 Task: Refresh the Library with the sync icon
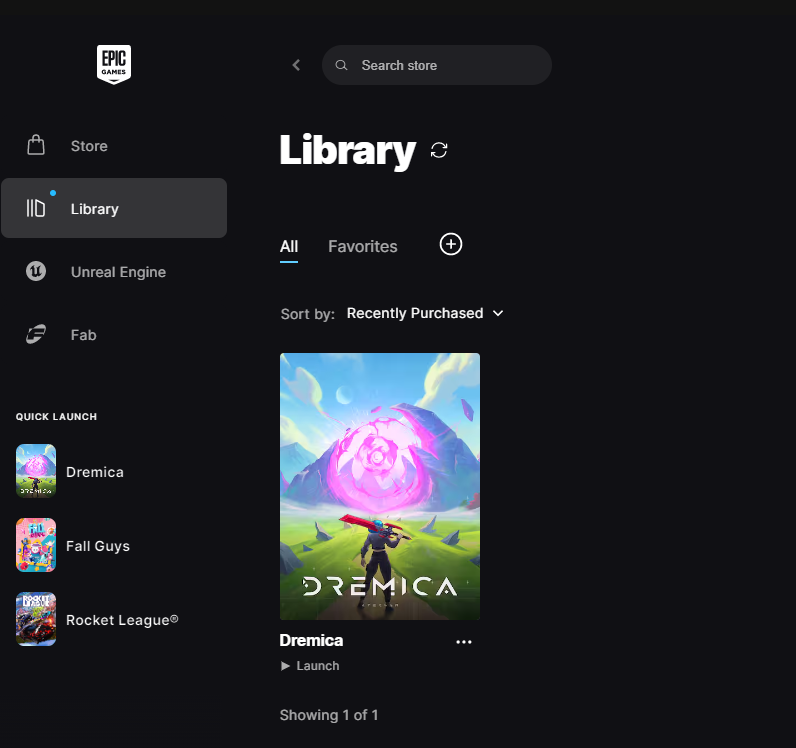[x=439, y=150]
